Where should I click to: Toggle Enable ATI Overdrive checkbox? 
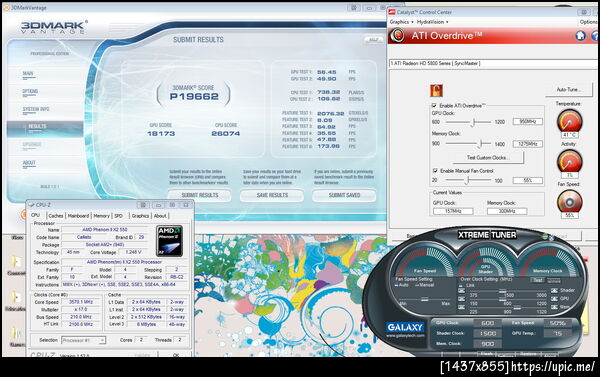tap(434, 106)
